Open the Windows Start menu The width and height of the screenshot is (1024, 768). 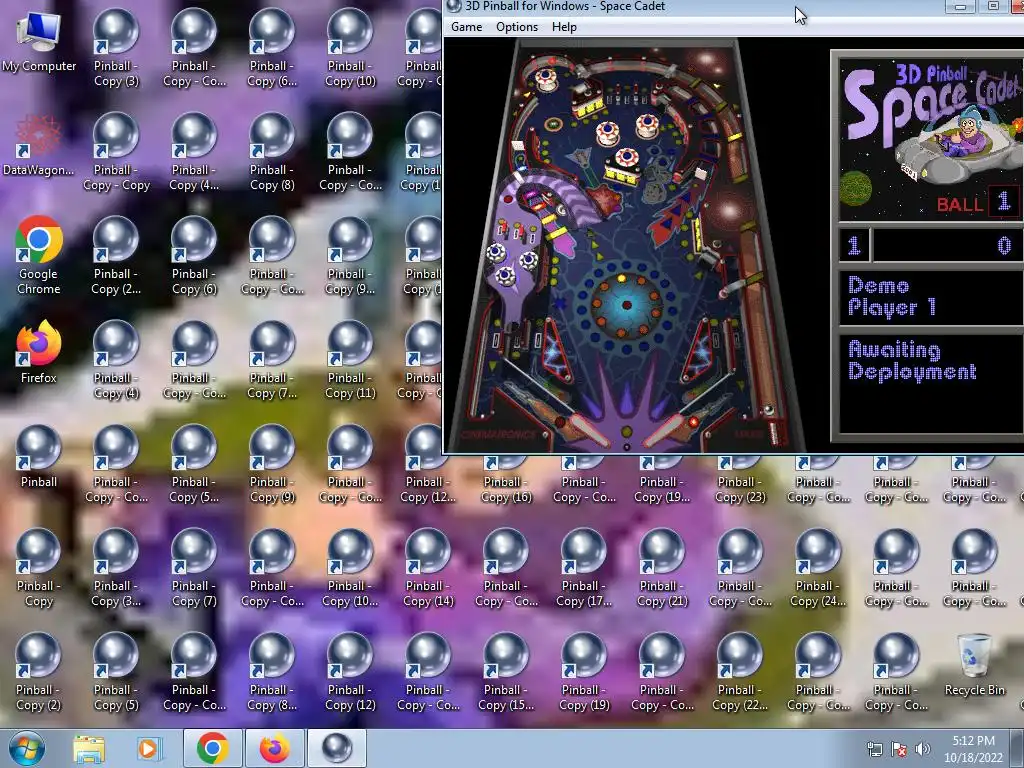pos(27,748)
